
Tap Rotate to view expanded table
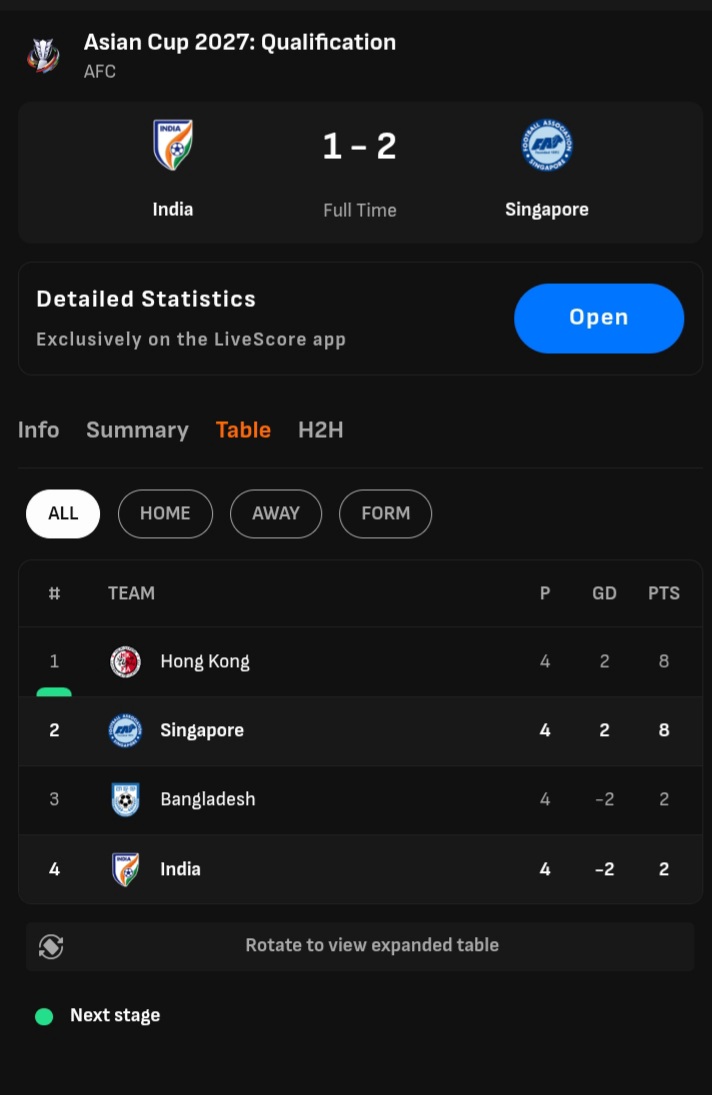(372, 945)
